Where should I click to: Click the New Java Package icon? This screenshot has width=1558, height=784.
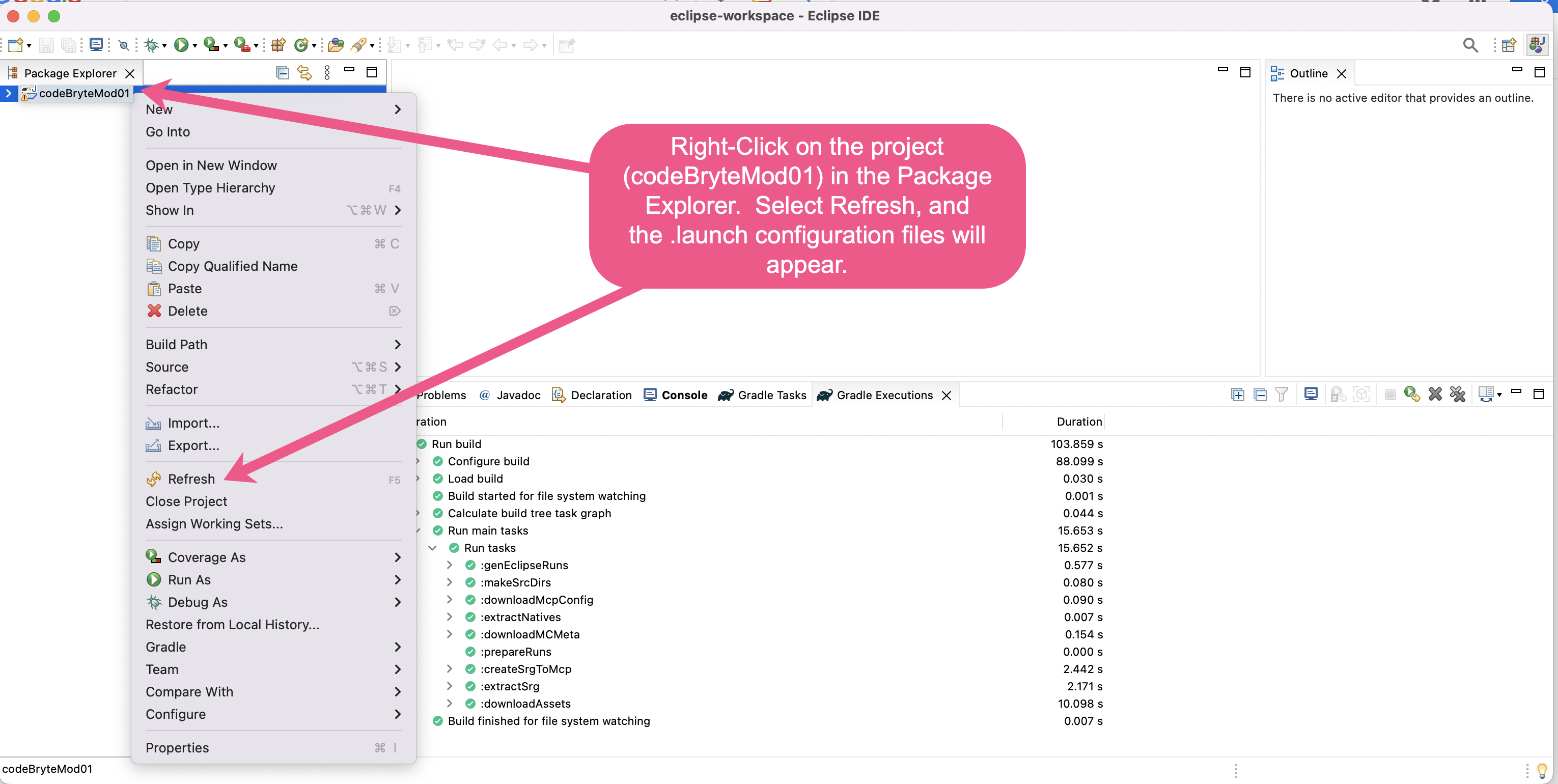pos(277,45)
